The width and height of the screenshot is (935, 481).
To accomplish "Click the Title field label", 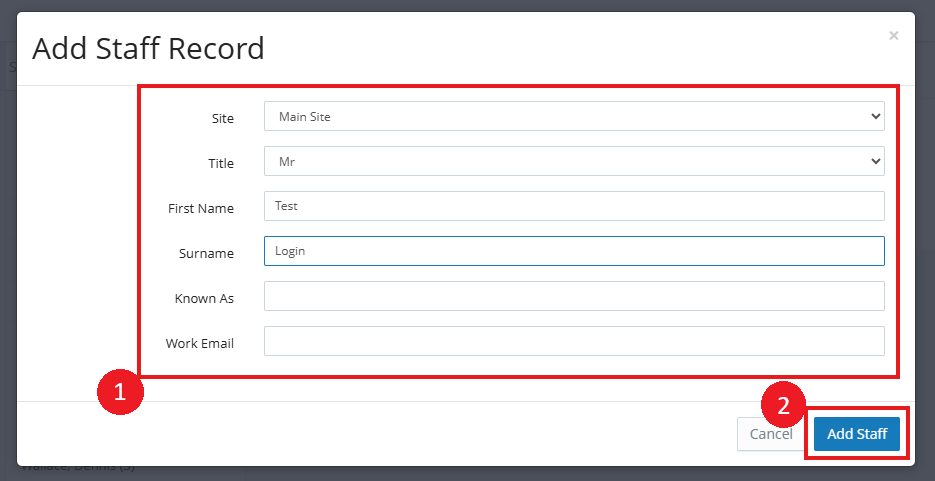I will point(221,163).
